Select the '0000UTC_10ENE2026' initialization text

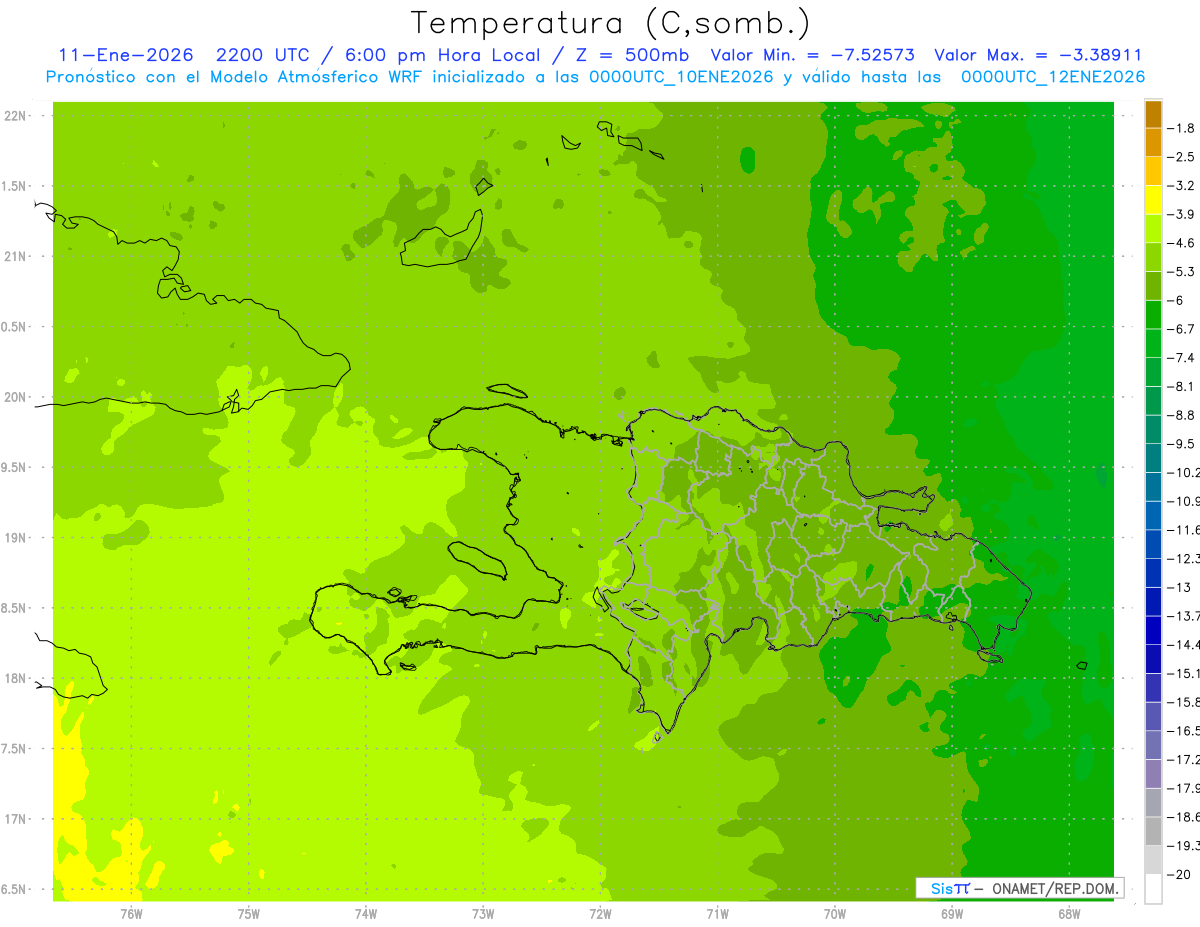click(x=679, y=76)
